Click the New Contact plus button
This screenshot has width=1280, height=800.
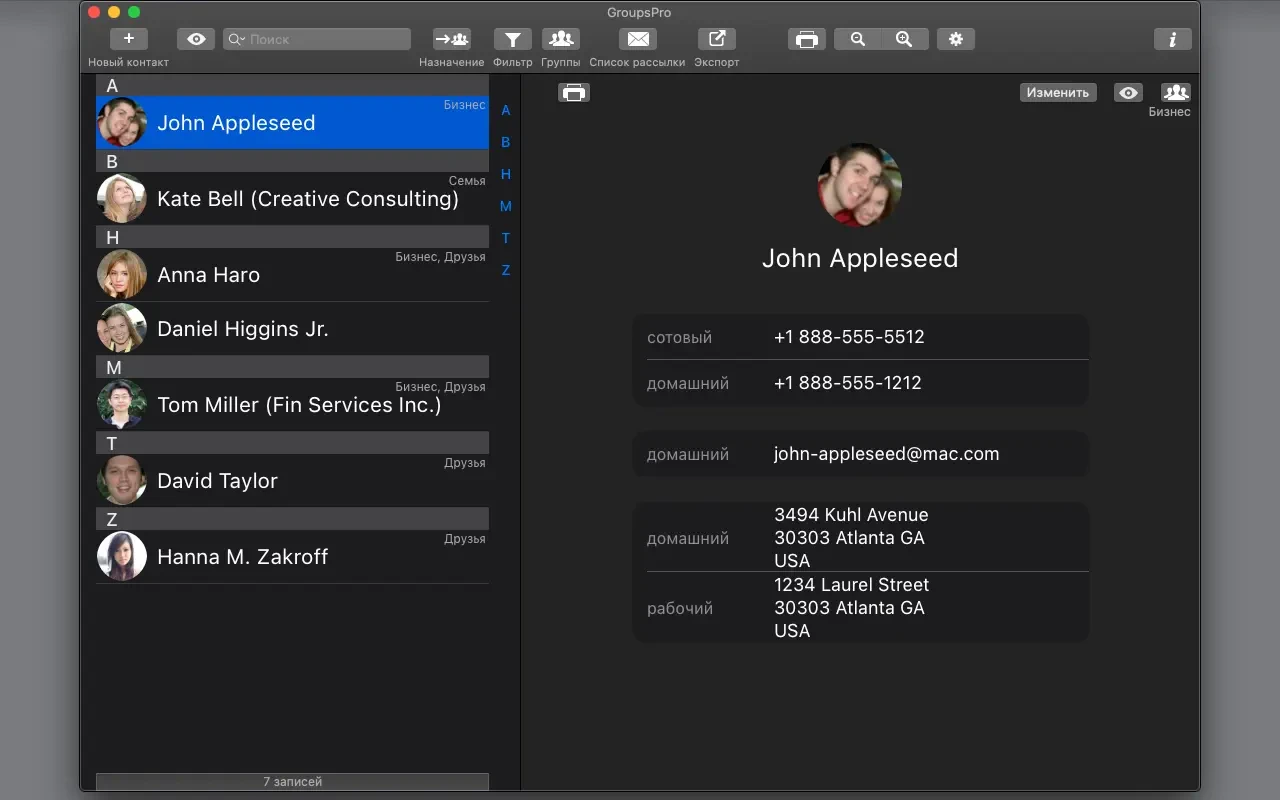point(128,39)
